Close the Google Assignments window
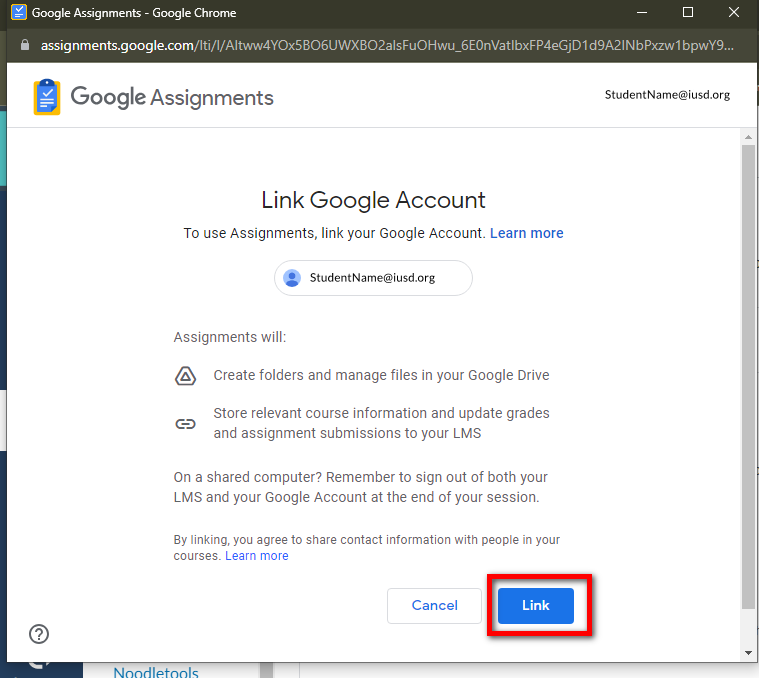Screen dimensions: 759x678 click(734, 13)
